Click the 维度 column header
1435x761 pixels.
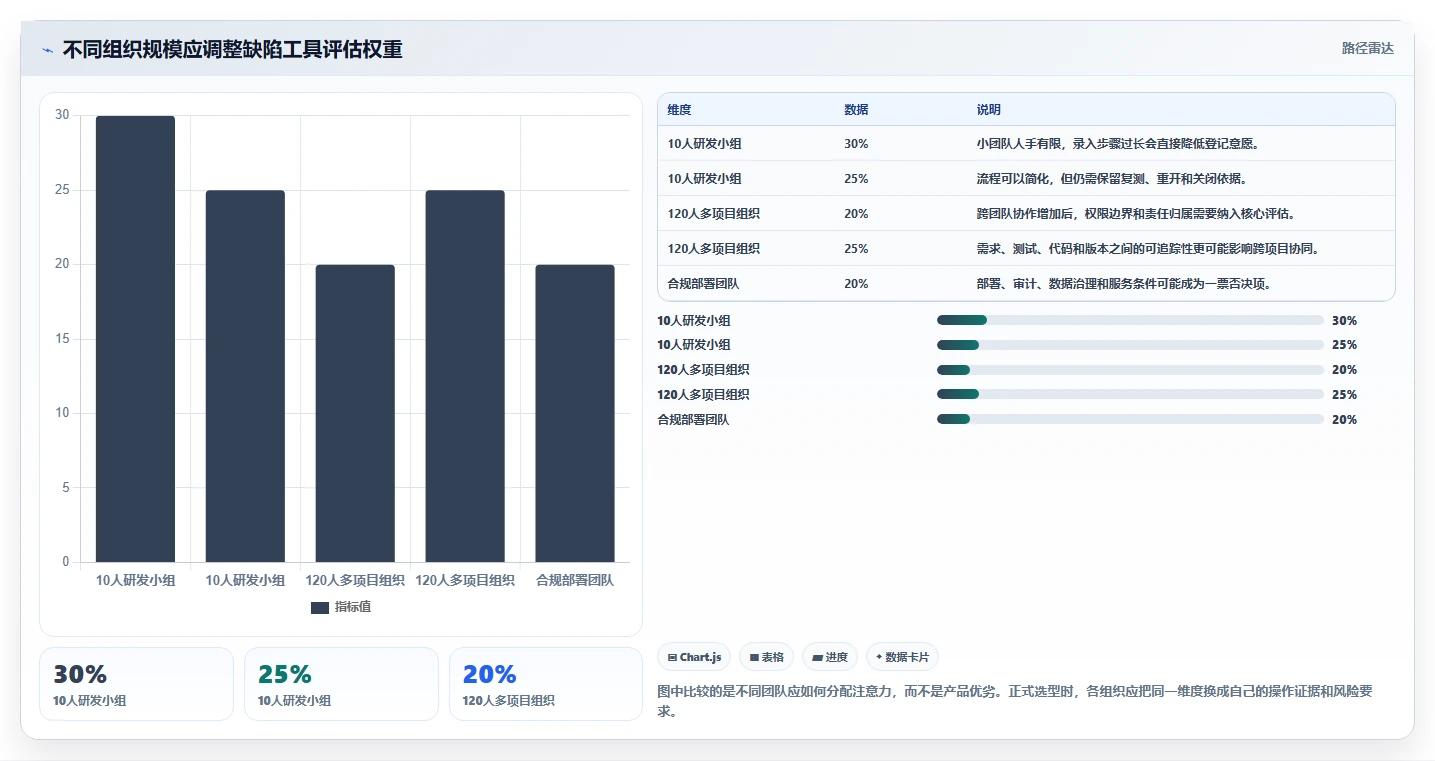(x=679, y=110)
